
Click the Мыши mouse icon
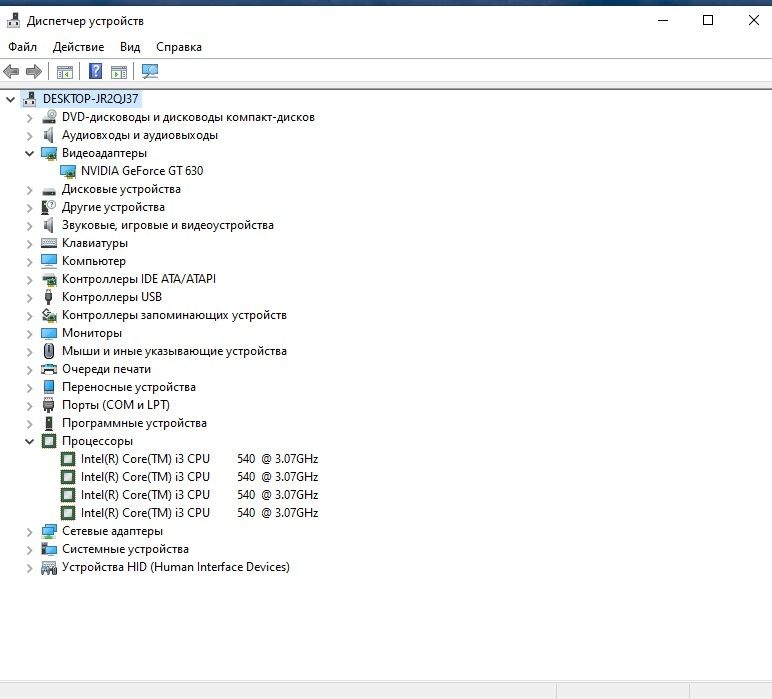49,351
